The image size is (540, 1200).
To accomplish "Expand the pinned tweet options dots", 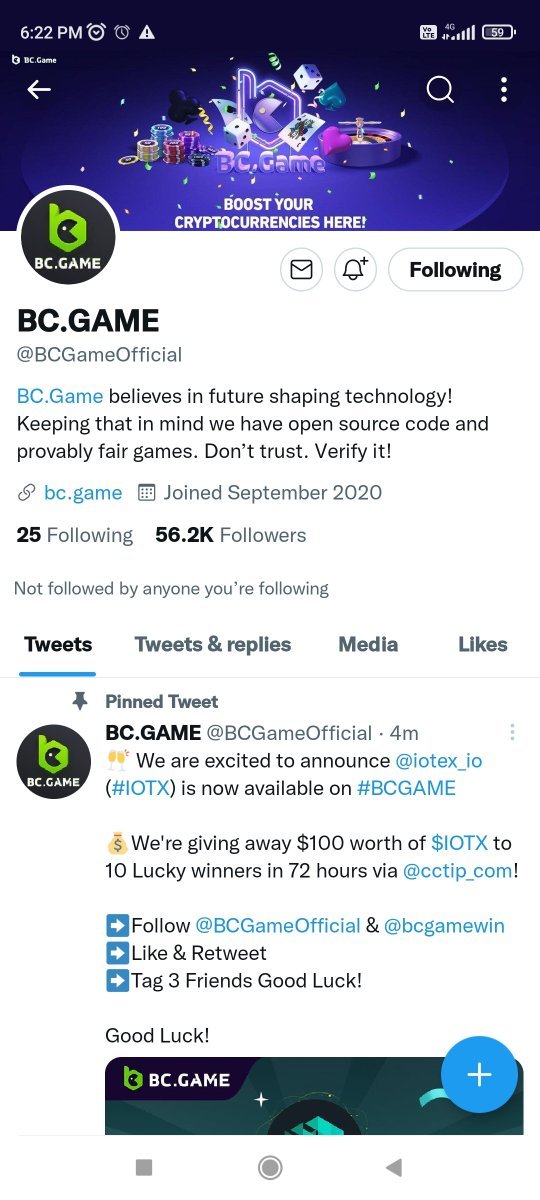I will tap(512, 733).
